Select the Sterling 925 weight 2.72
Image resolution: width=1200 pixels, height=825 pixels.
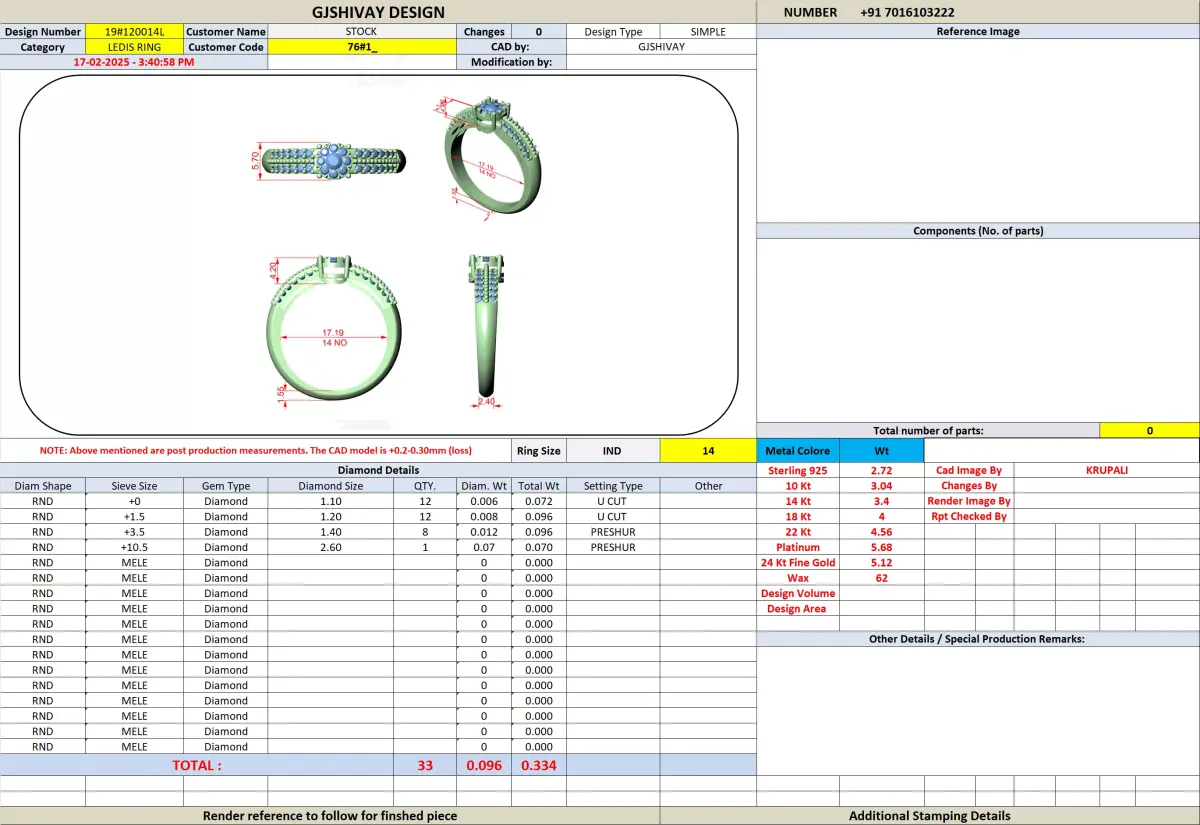(881, 470)
